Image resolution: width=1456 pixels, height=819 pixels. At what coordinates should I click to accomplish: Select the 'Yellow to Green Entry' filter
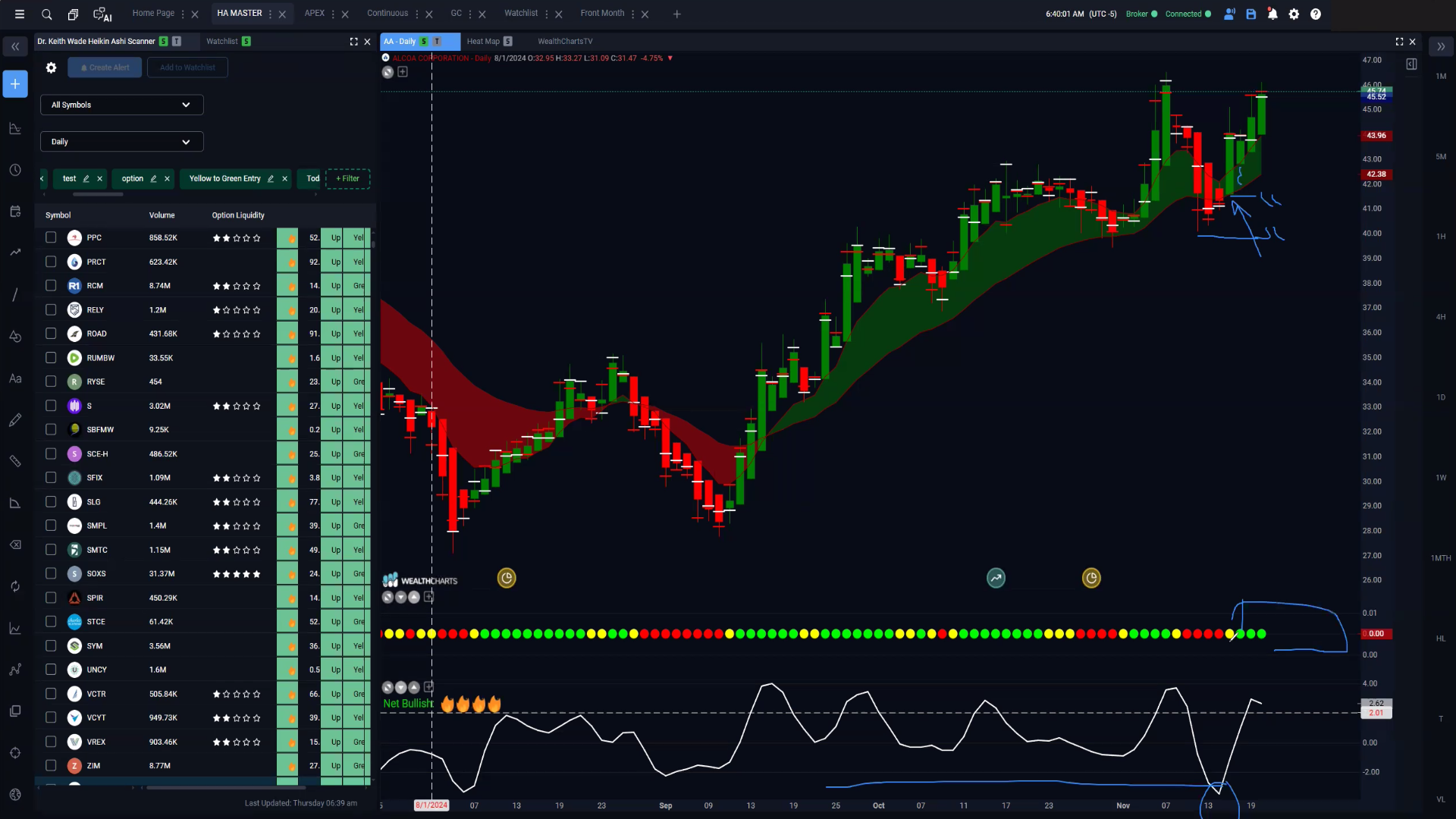pos(224,179)
